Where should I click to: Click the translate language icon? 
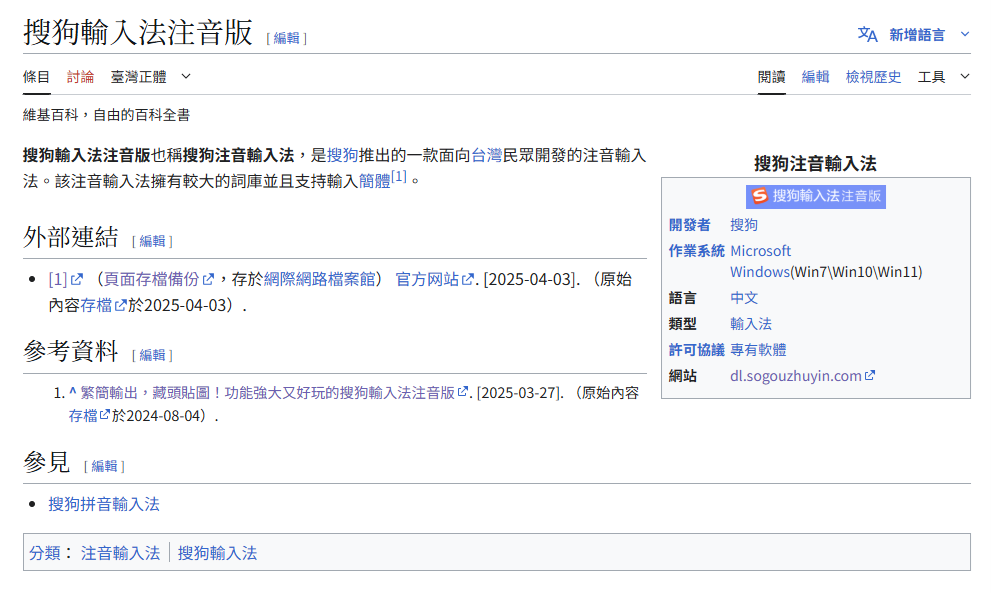coord(867,34)
